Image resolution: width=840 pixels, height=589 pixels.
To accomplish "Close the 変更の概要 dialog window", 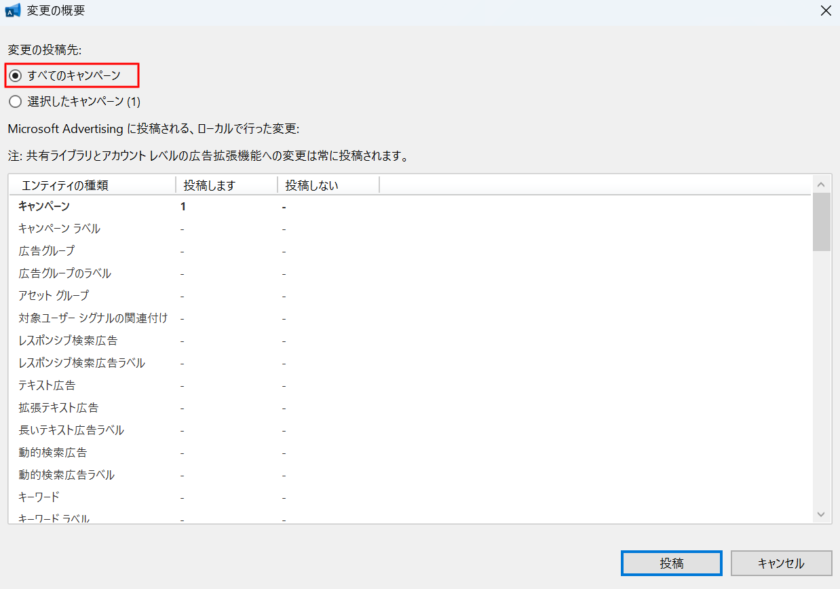I will [x=822, y=12].
